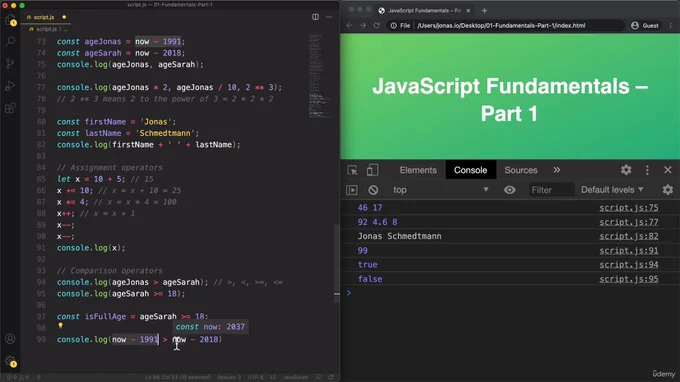
Task: Click the 'UTF-8' encoding status entry
Action: [x=255, y=377]
